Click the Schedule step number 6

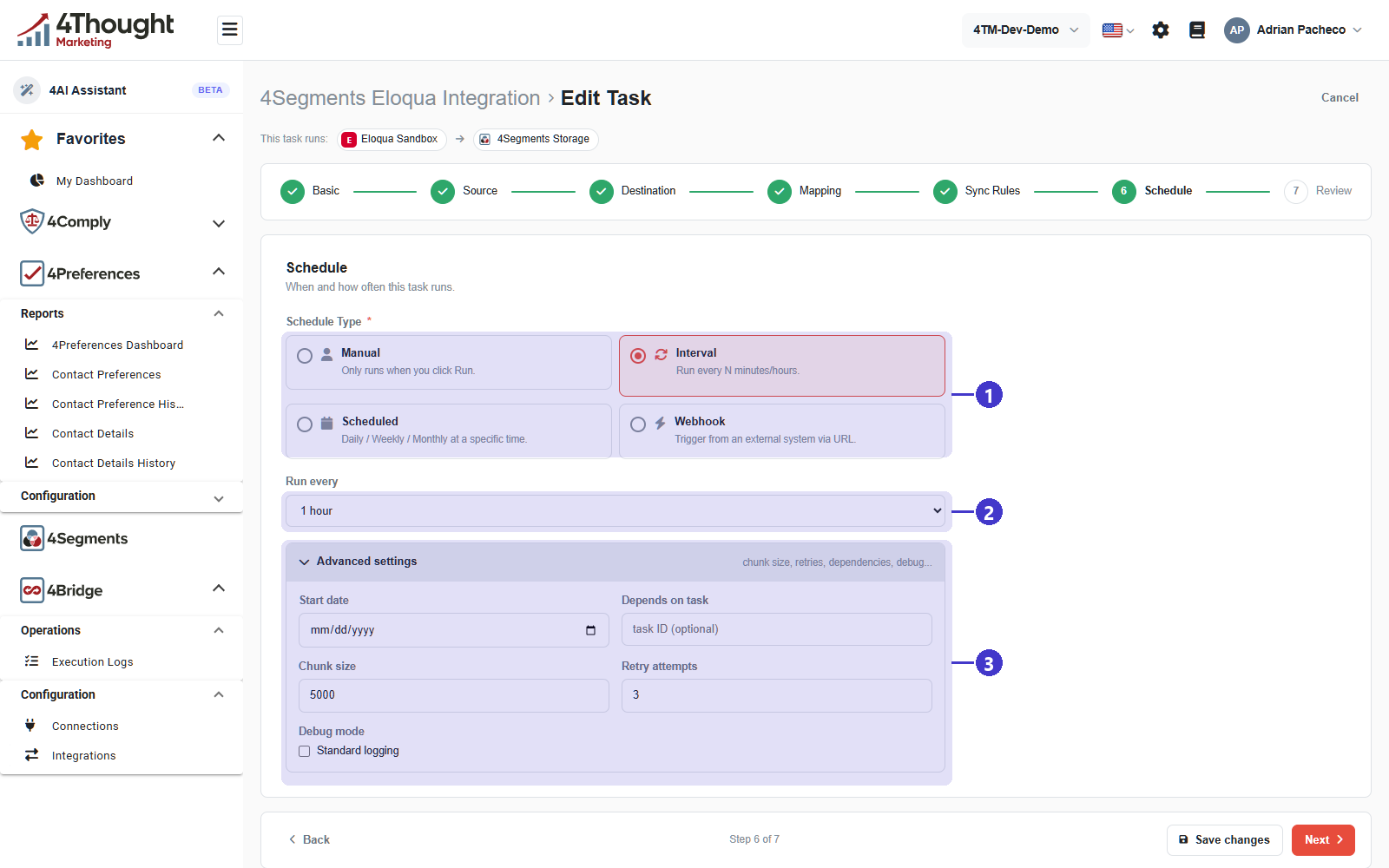(x=1124, y=191)
